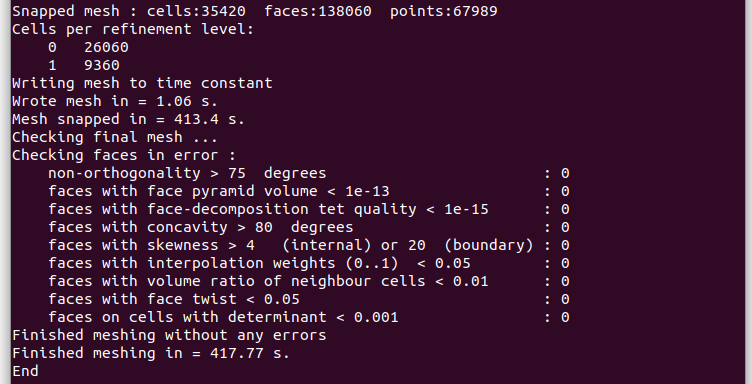Click the refinement level 1 count 9360
The height and width of the screenshot is (384, 752).
(x=102, y=65)
